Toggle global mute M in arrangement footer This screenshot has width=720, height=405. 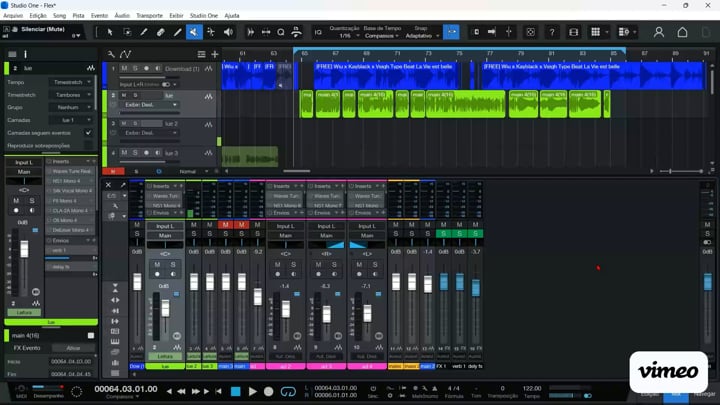113,171
